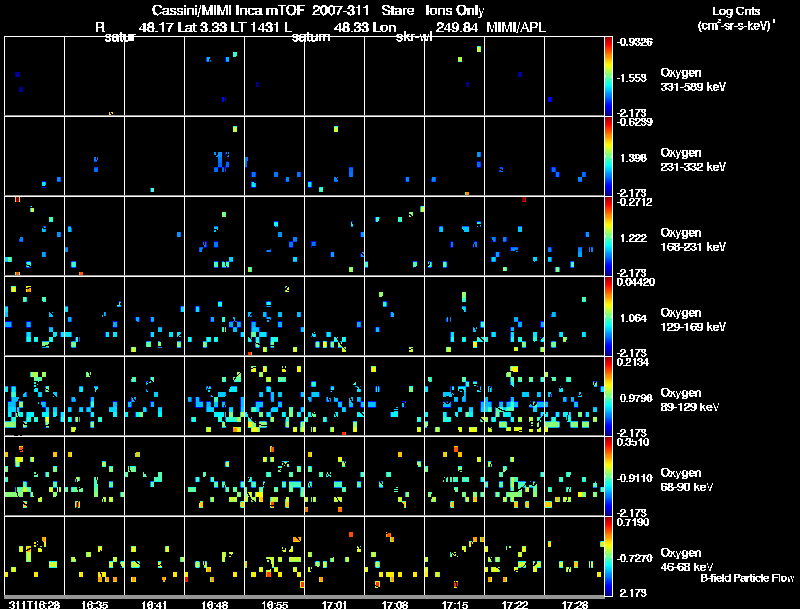800x609 pixels.
Task: Click the '16:48' time axis label
Action: [x=214, y=604]
